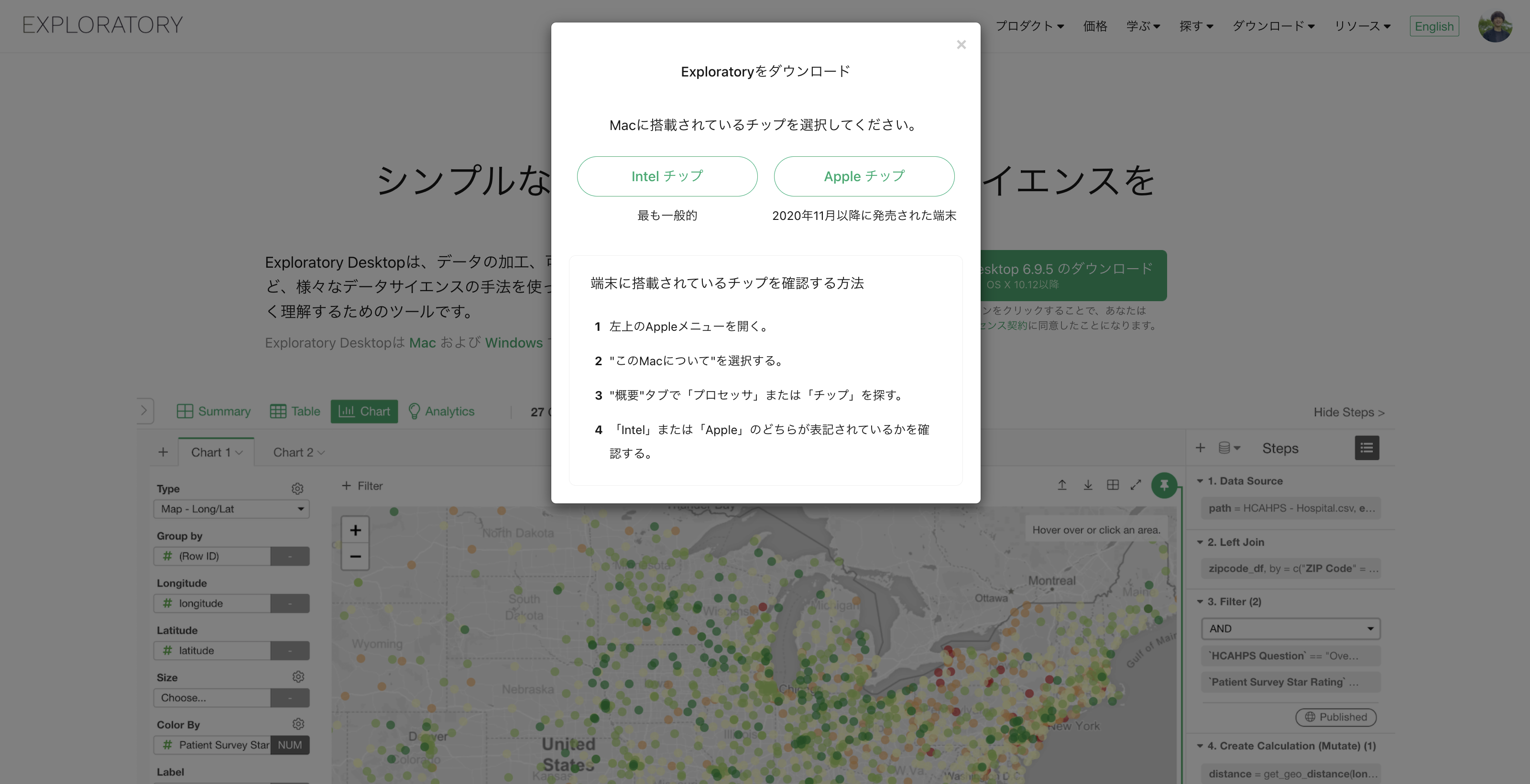Remove the latitude column assignment
The height and width of the screenshot is (784, 1530).
[290, 650]
